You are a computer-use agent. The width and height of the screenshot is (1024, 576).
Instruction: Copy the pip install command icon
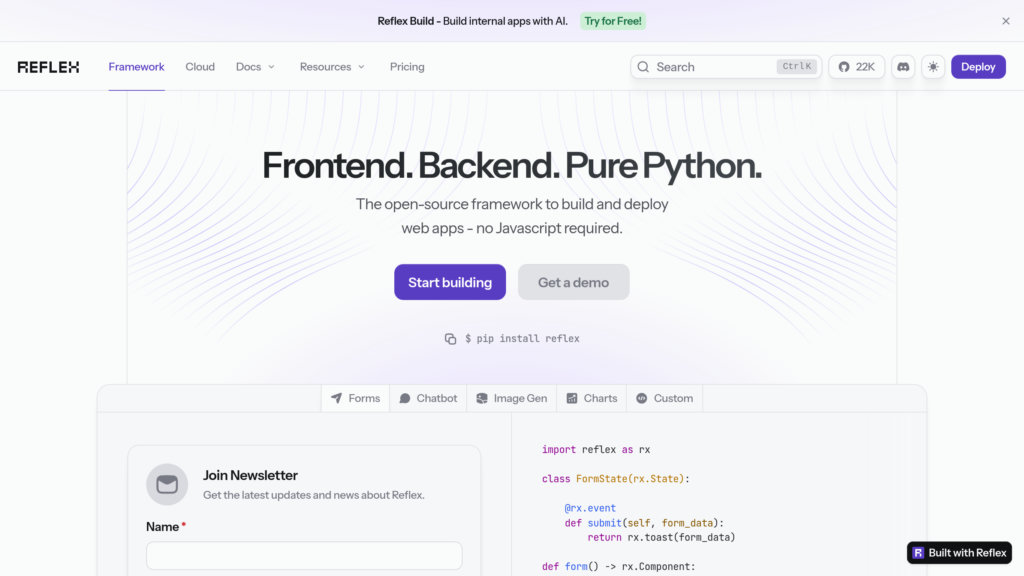coord(451,338)
